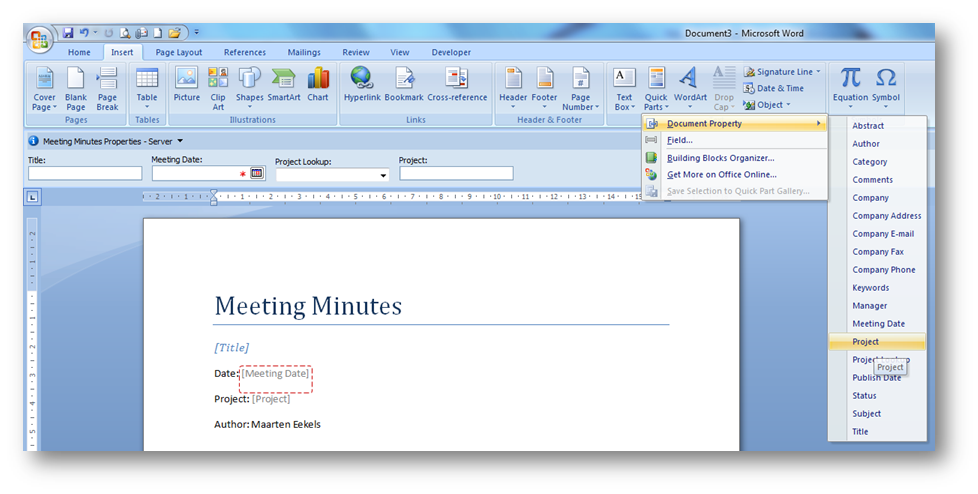The image size is (978, 494).
Task: Open Building Blocks Organizer...
Action: pyautogui.click(x=735, y=158)
